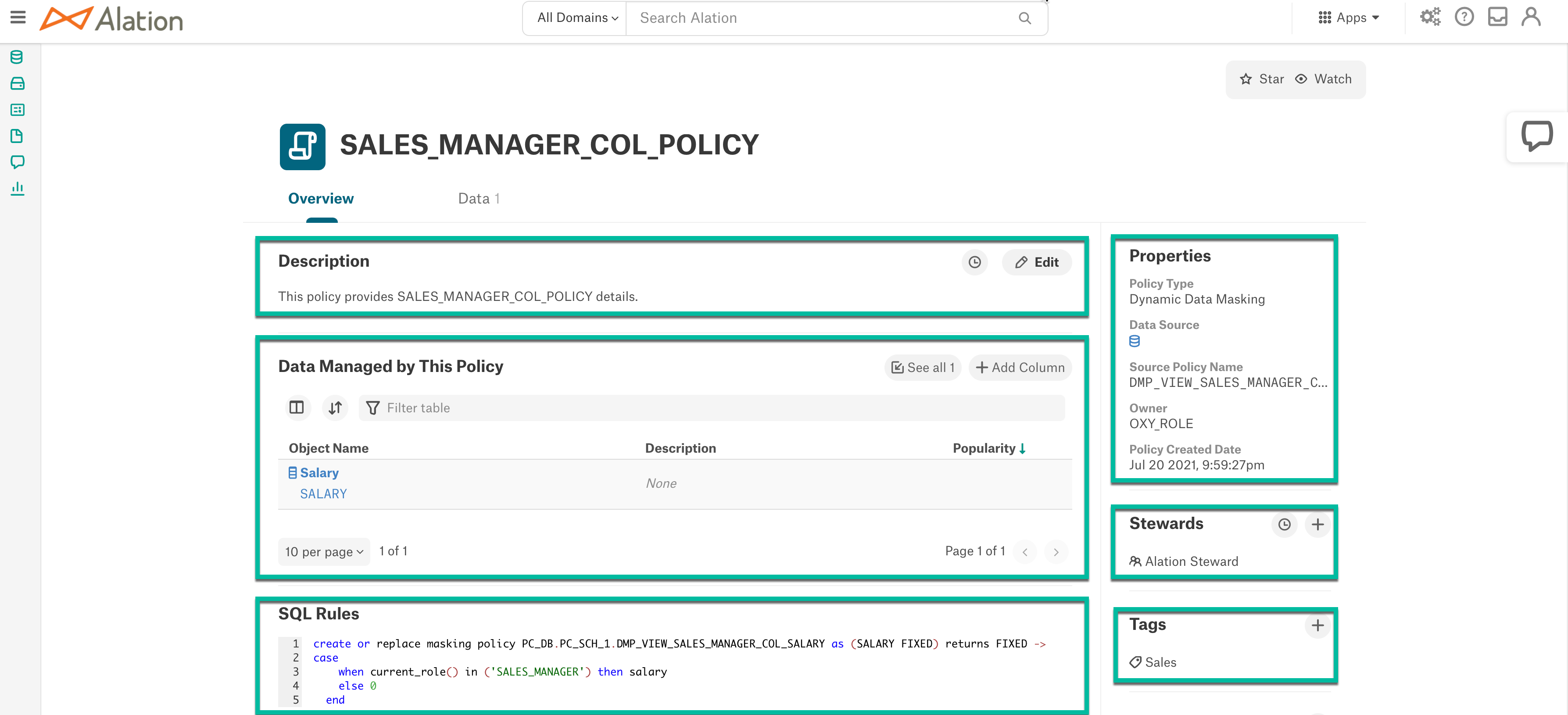The image size is (1568, 715).
Task: Open the Alation Steward link
Action: pos(1191,561)
